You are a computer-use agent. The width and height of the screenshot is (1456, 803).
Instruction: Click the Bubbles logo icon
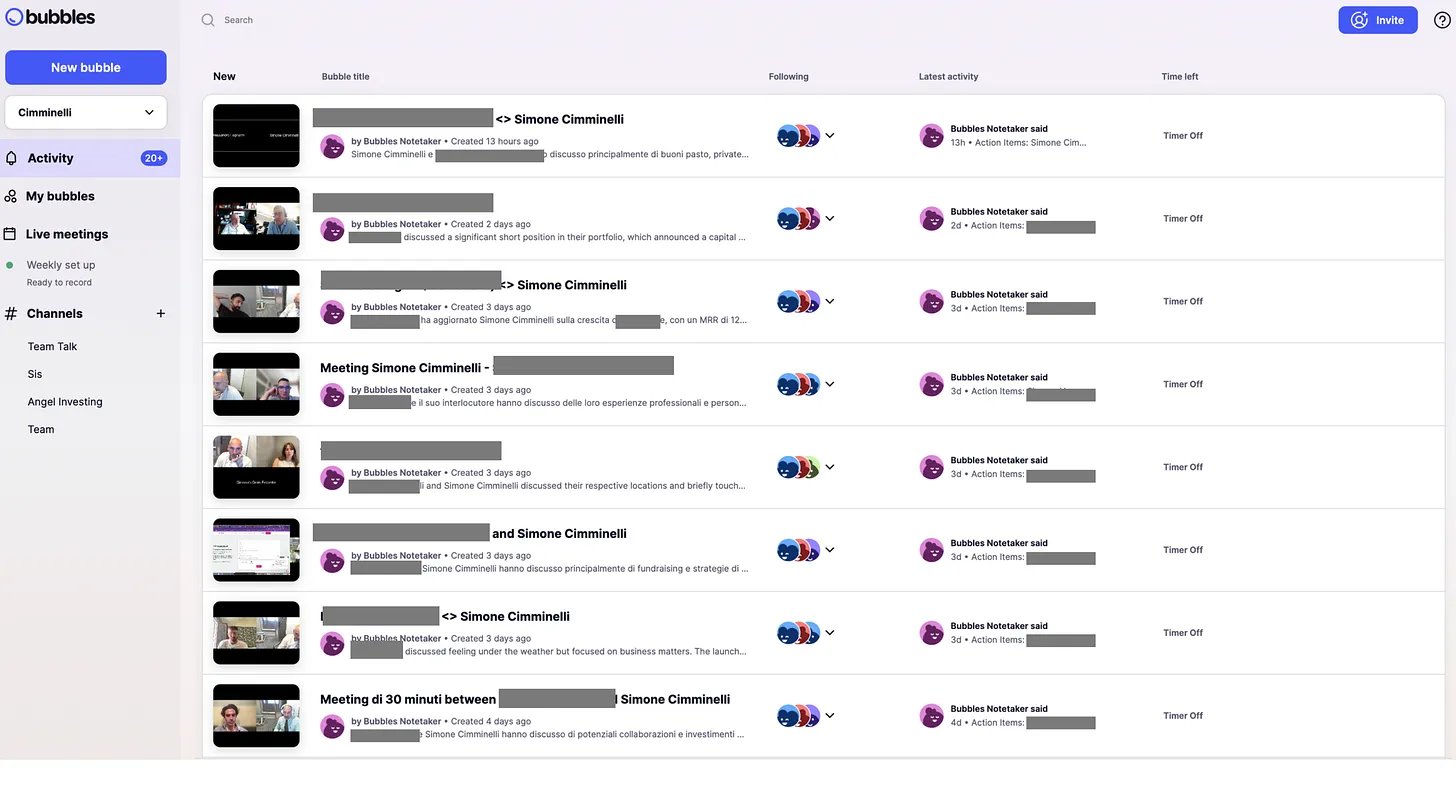pos(14,17)
